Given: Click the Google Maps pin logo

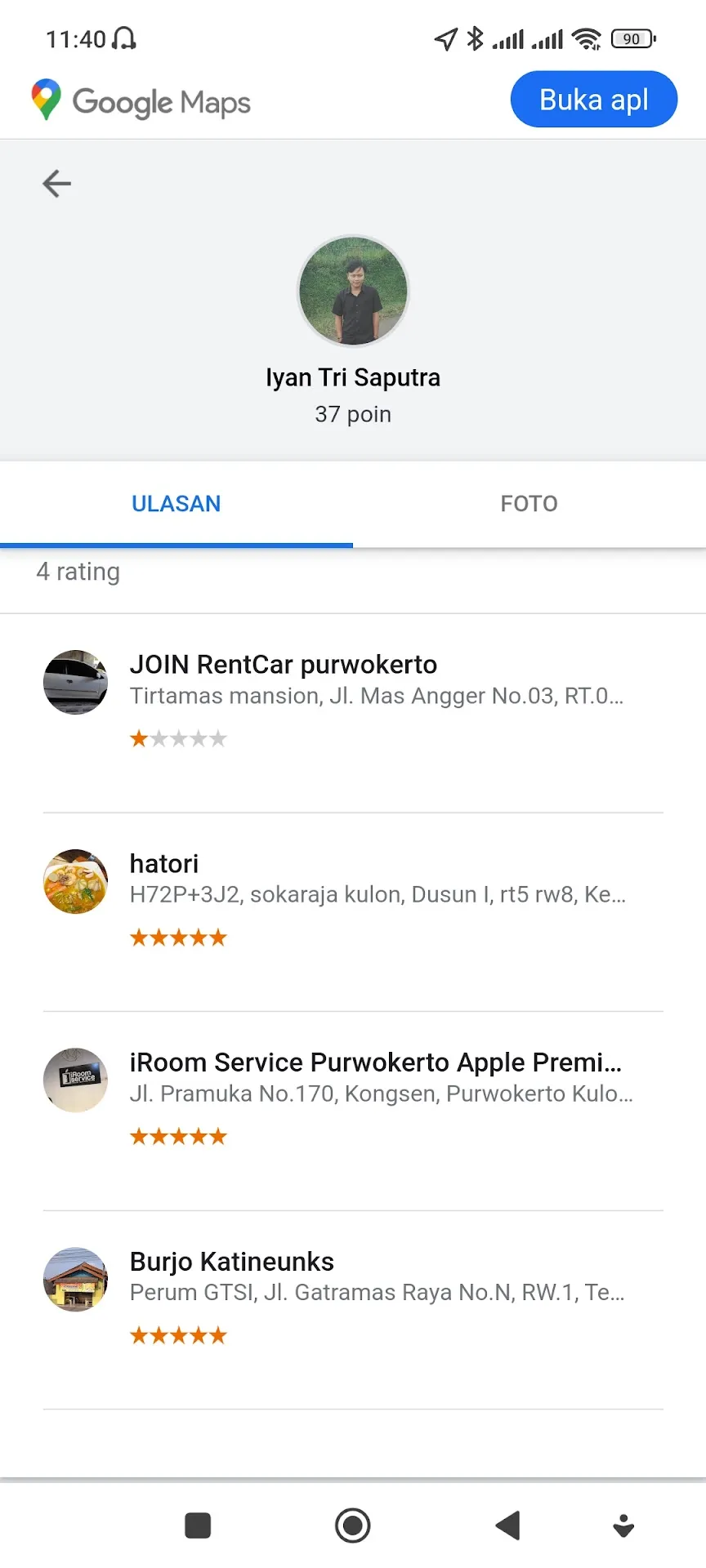Looking at the screenshot, I should point(47,100).
